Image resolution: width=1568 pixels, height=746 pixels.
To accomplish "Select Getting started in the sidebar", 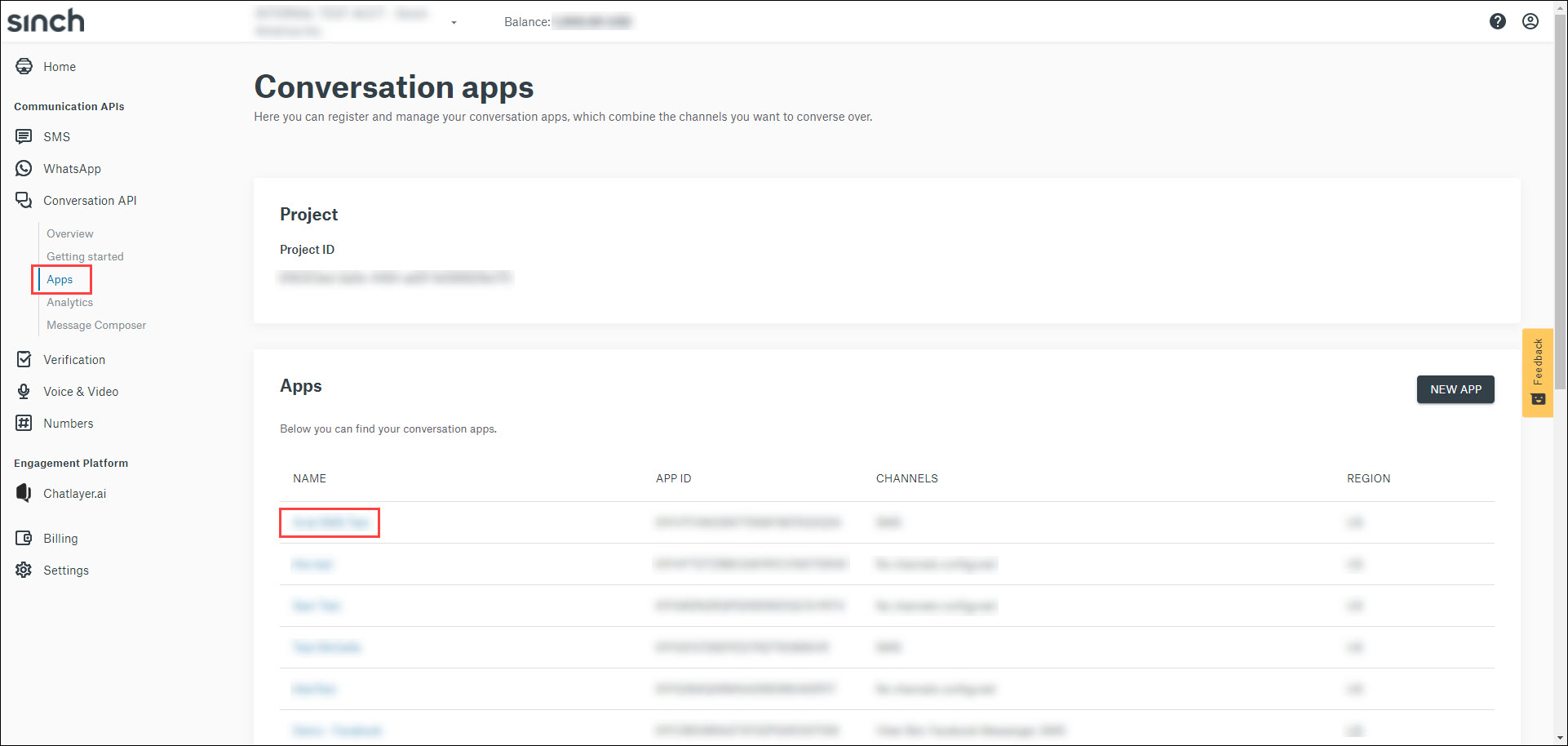I will click(85, 256).
